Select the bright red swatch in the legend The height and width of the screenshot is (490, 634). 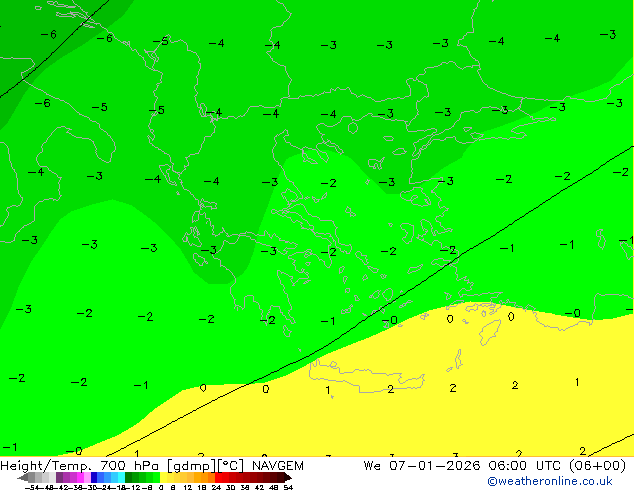pos(218,478)
